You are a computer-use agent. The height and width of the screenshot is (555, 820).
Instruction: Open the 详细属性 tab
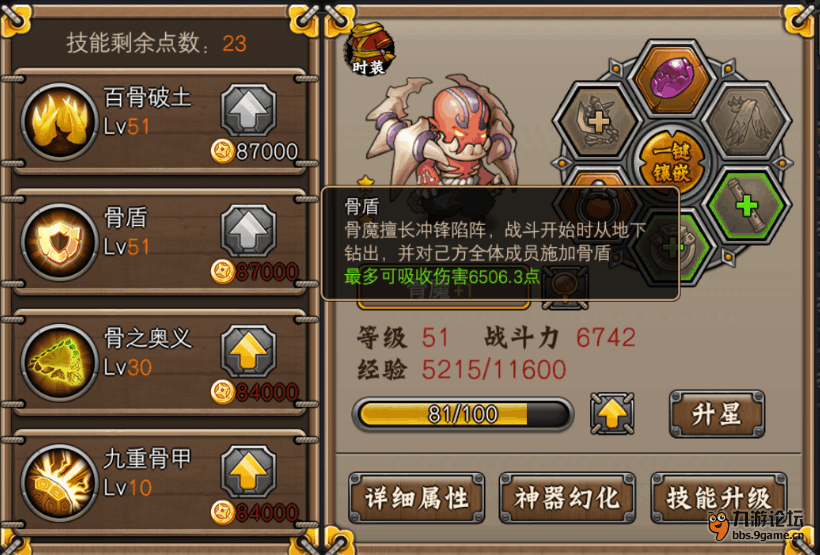(416, 498)
